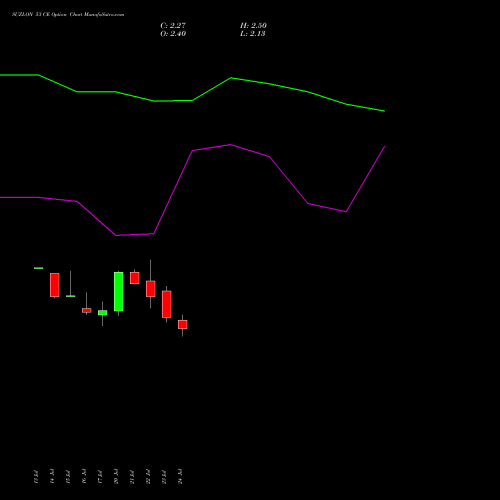Click the open value O: 2.40
Image resolution: width=500 pixels, height=500 pixels.
pos(173,33)
